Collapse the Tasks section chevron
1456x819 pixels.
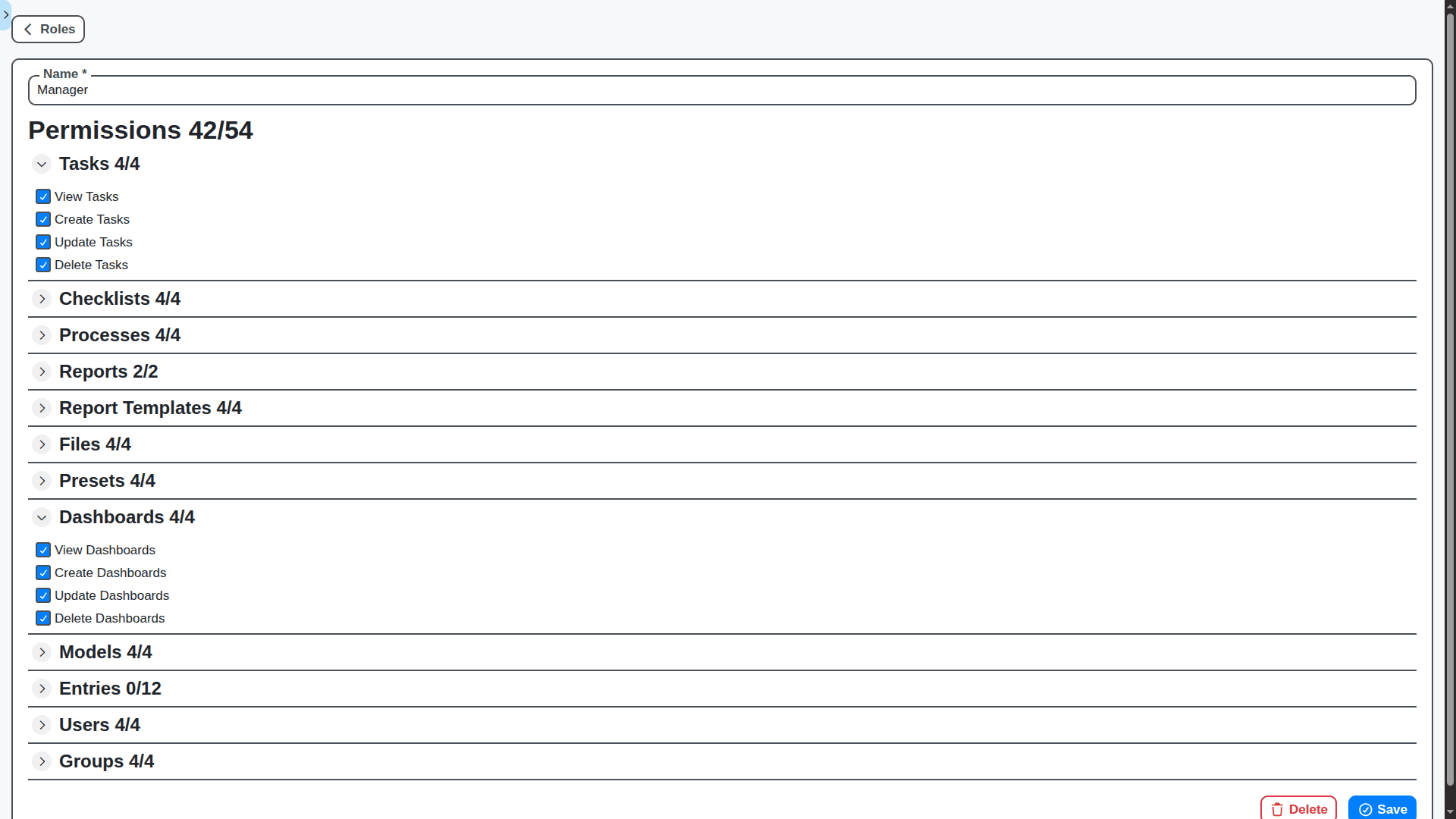tap(42, 164)
